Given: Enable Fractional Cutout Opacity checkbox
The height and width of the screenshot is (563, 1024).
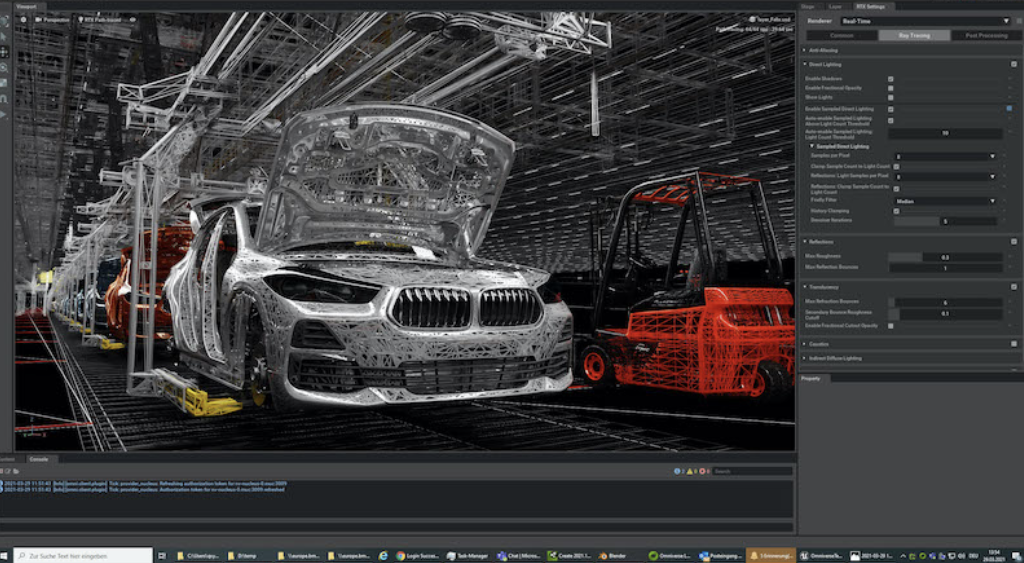Looking at the screenshot, I should pos(891,325).
